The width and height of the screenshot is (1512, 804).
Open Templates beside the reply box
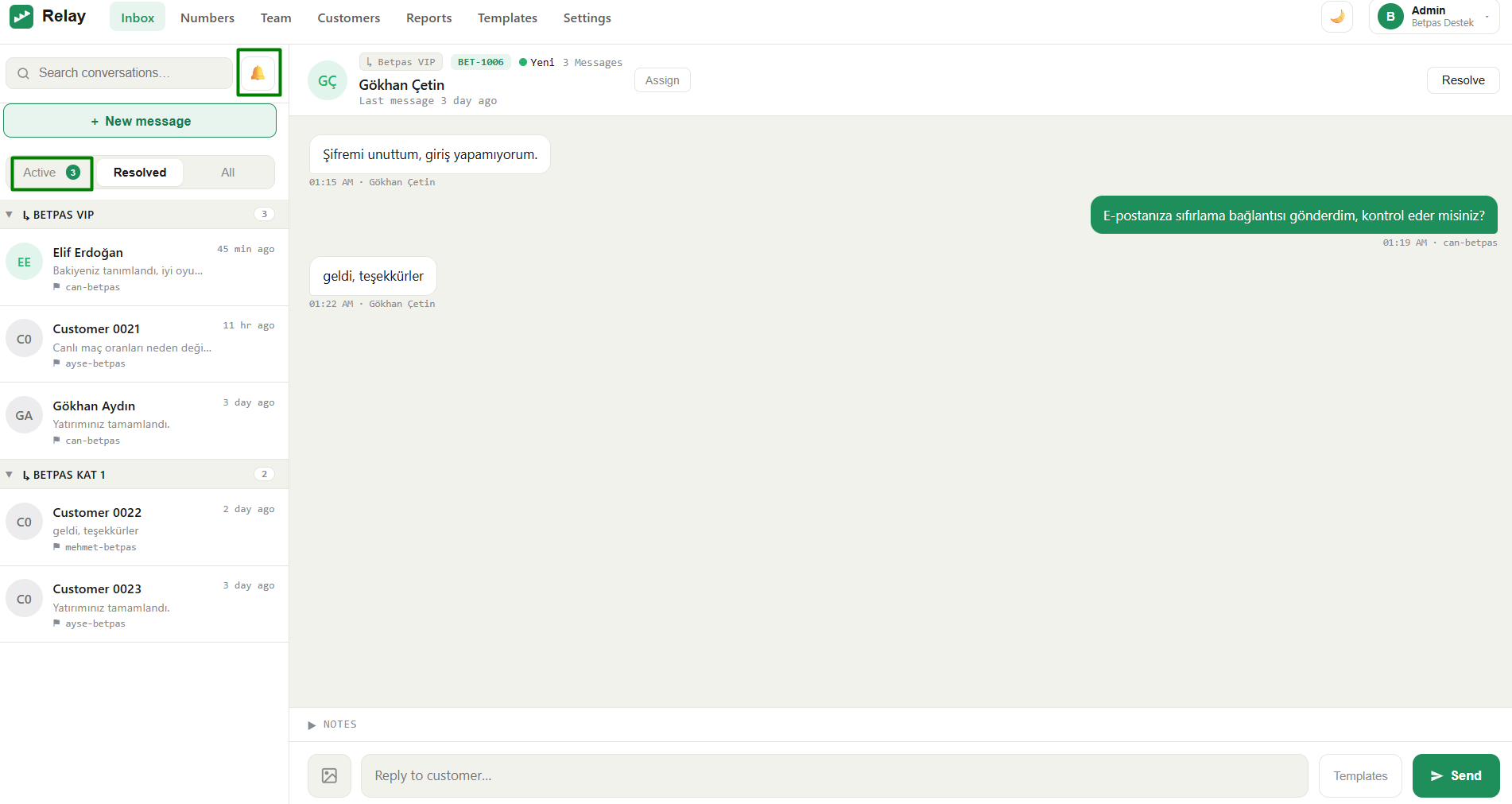(x=1360, y=775)
